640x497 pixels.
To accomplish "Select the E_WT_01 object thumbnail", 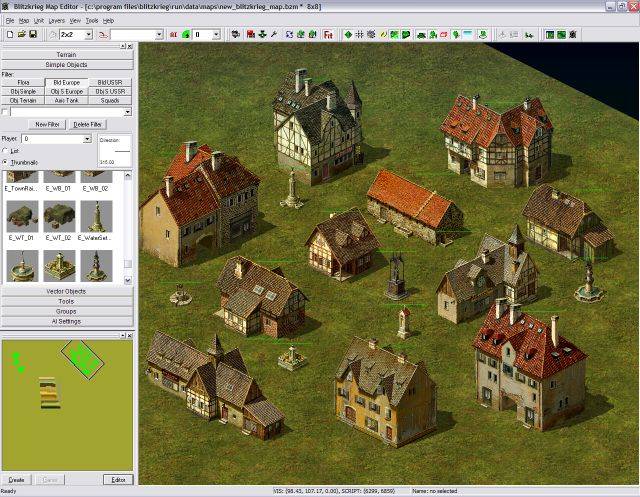I will click(21, 215).
